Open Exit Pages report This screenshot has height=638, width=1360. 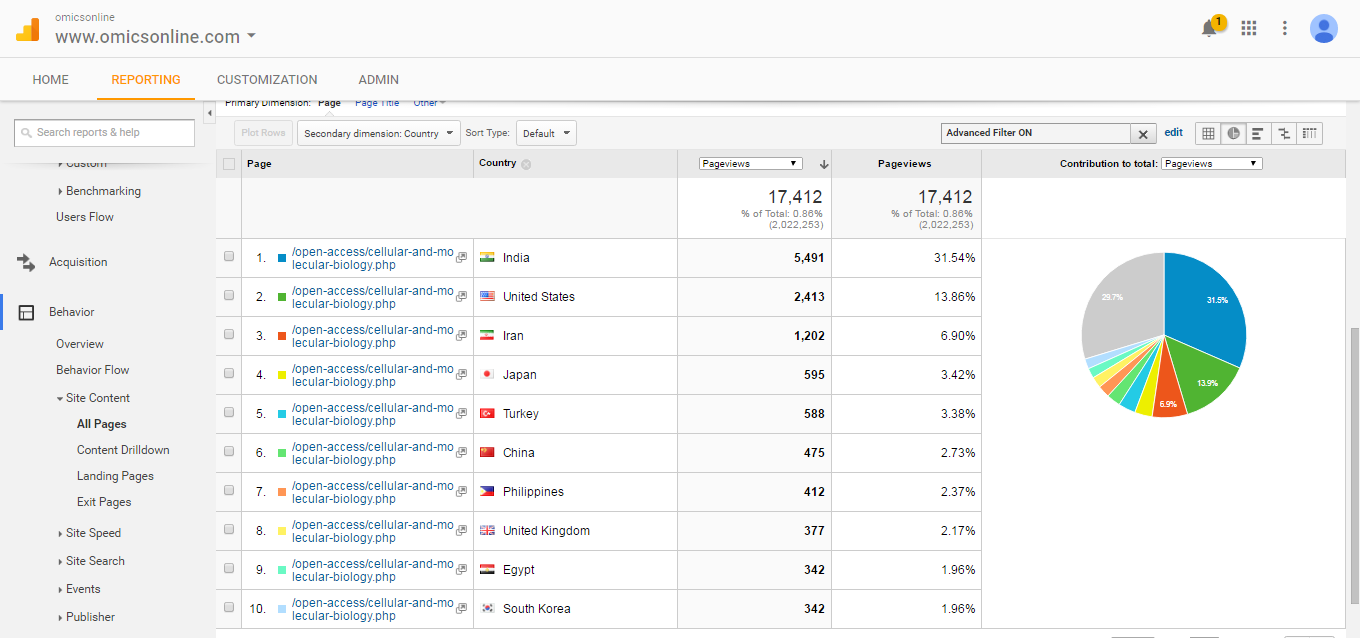pyautogui.click(x=104, y=502)
